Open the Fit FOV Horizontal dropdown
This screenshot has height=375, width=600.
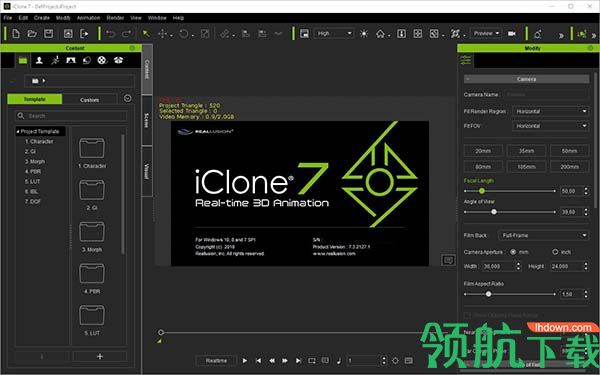pyautogui.click(x=550, y=126)
